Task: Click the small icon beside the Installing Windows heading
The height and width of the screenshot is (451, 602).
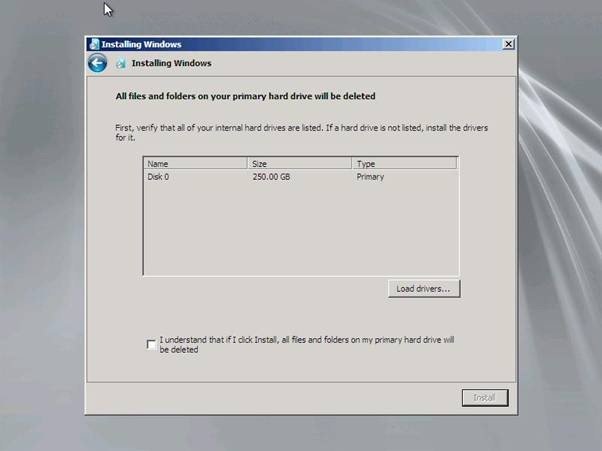Action: click(x=121, y=63)
